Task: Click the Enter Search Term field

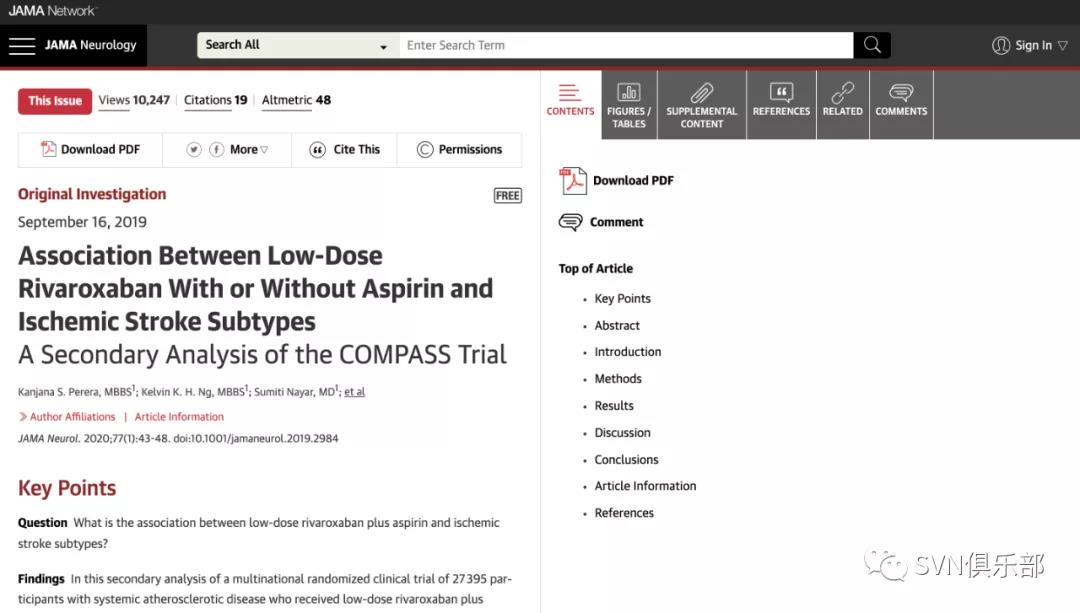Action: pos(626,45)
